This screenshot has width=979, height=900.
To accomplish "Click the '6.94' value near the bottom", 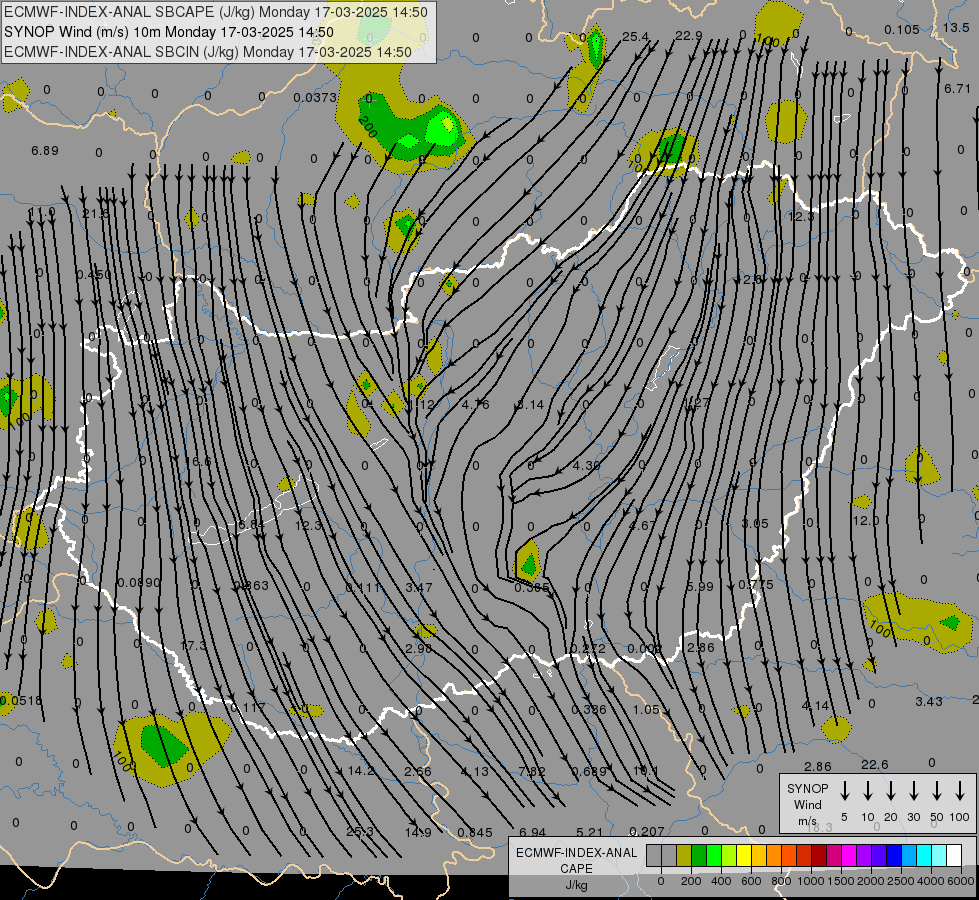I will (533, 832).
